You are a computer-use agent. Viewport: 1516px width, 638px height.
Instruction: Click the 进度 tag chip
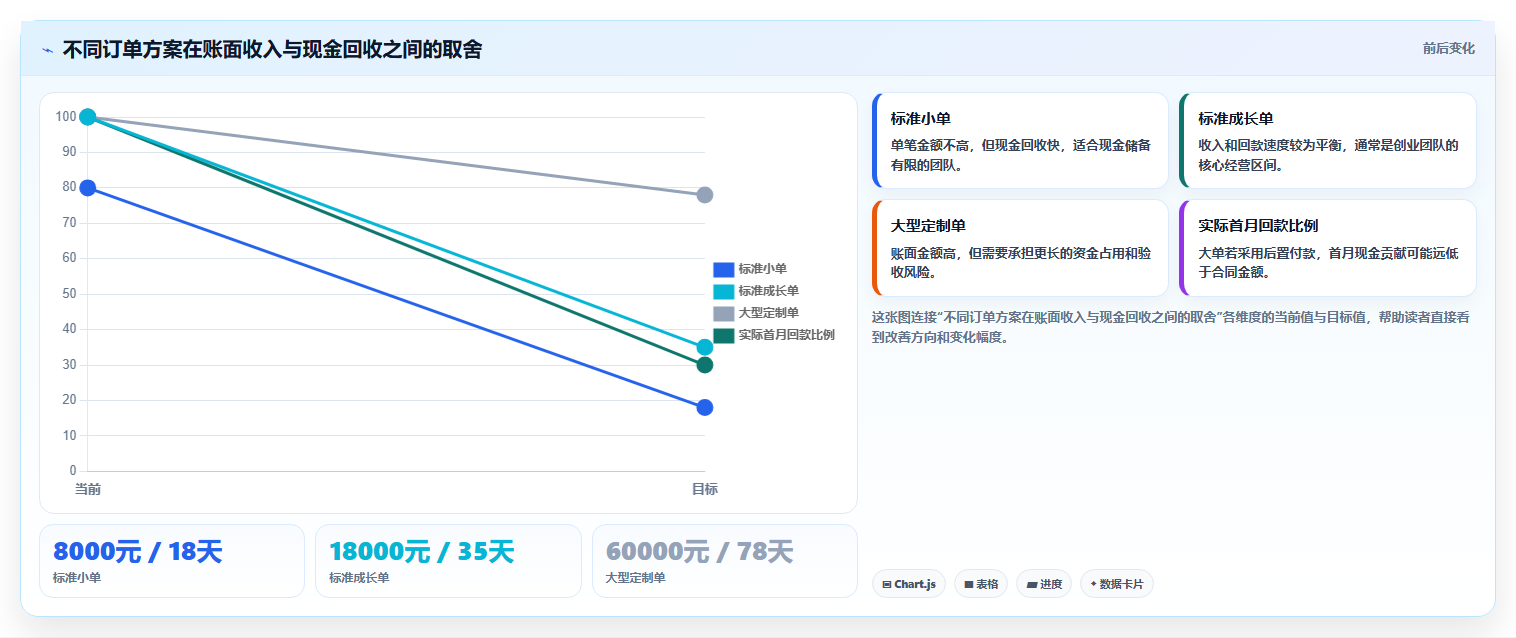coord(1044,584)
